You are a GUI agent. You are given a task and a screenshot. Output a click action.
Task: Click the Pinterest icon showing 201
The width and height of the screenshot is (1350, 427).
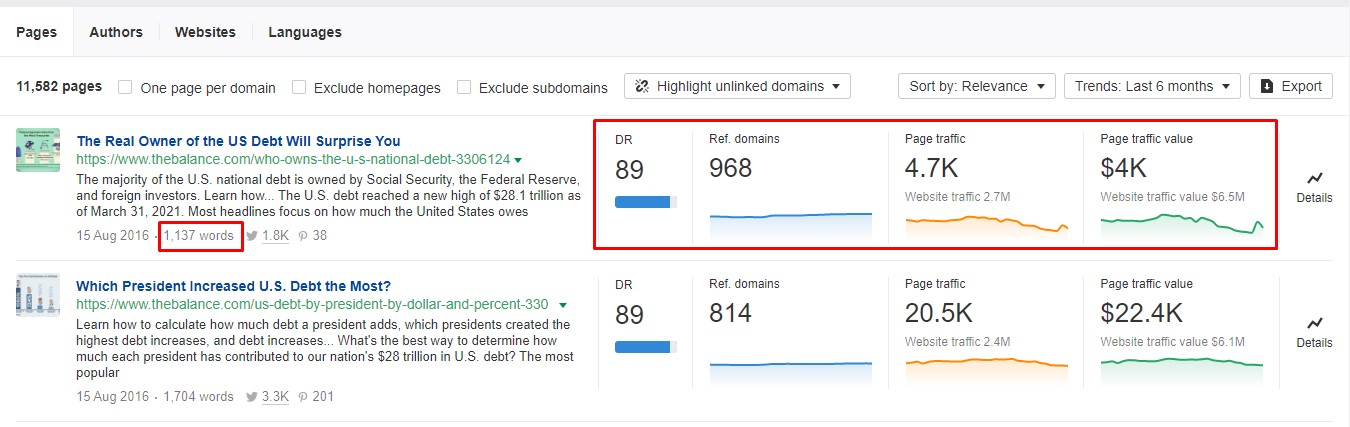click(x=303, y=397)
